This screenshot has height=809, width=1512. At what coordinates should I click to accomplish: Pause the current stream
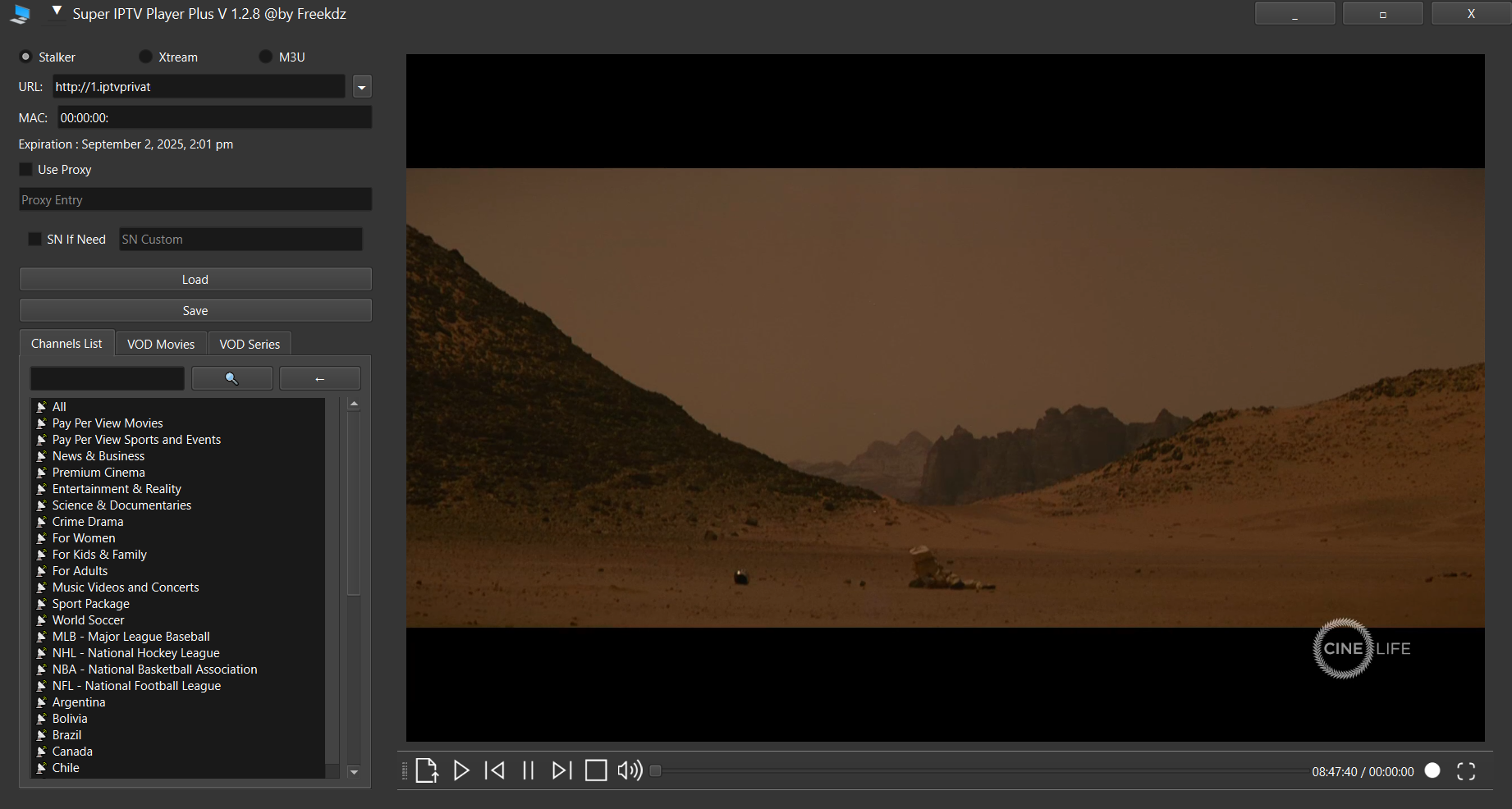[529, 770]
